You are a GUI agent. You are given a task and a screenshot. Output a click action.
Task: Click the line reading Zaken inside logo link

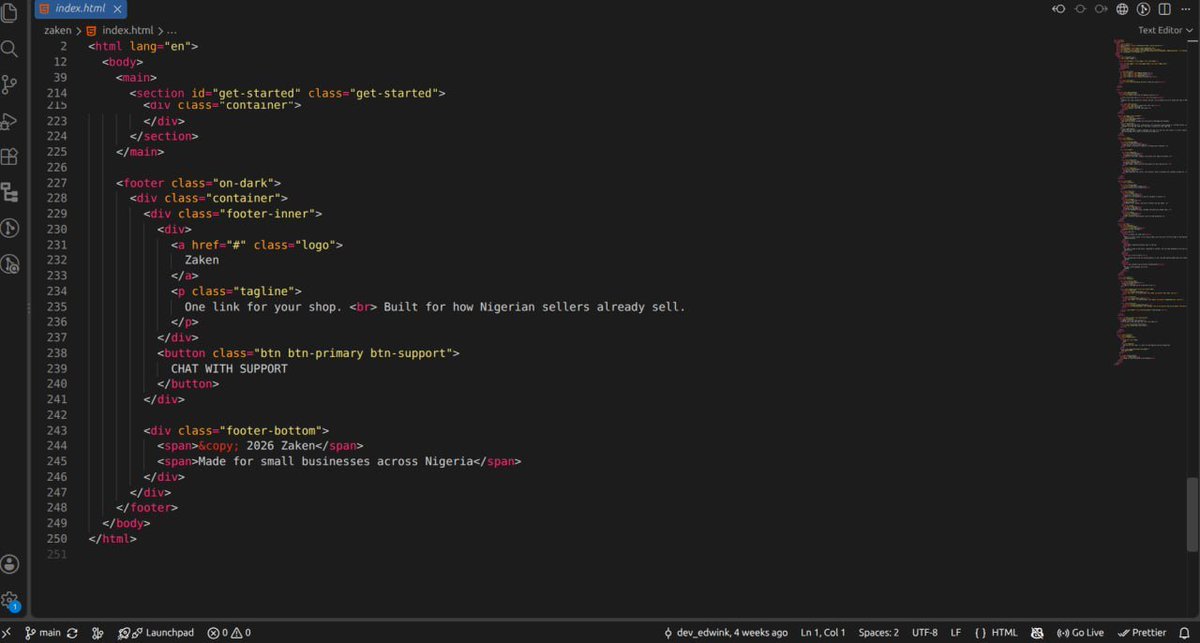point(202,260)
